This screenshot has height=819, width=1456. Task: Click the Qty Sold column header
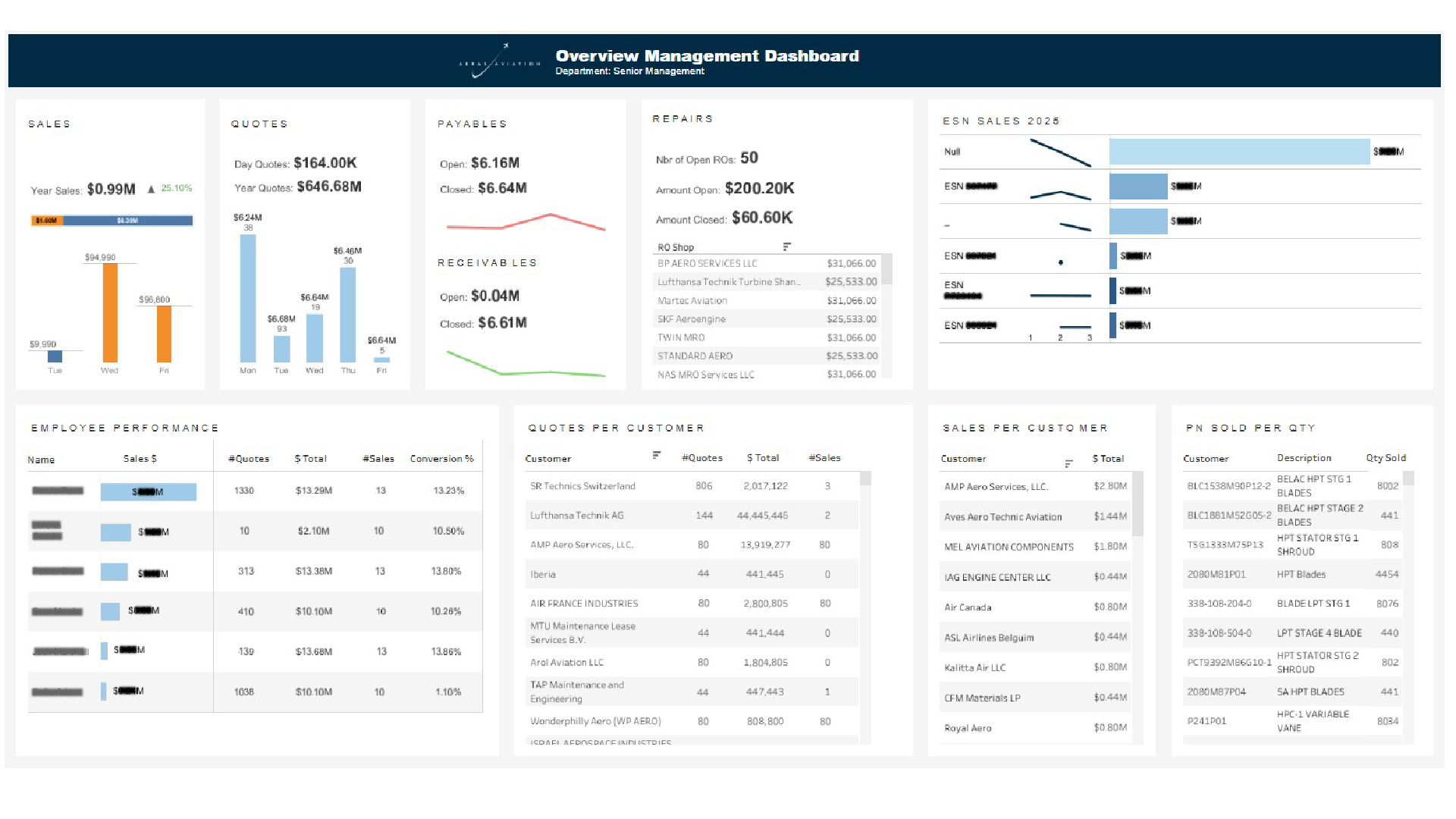pos(1386,458)
